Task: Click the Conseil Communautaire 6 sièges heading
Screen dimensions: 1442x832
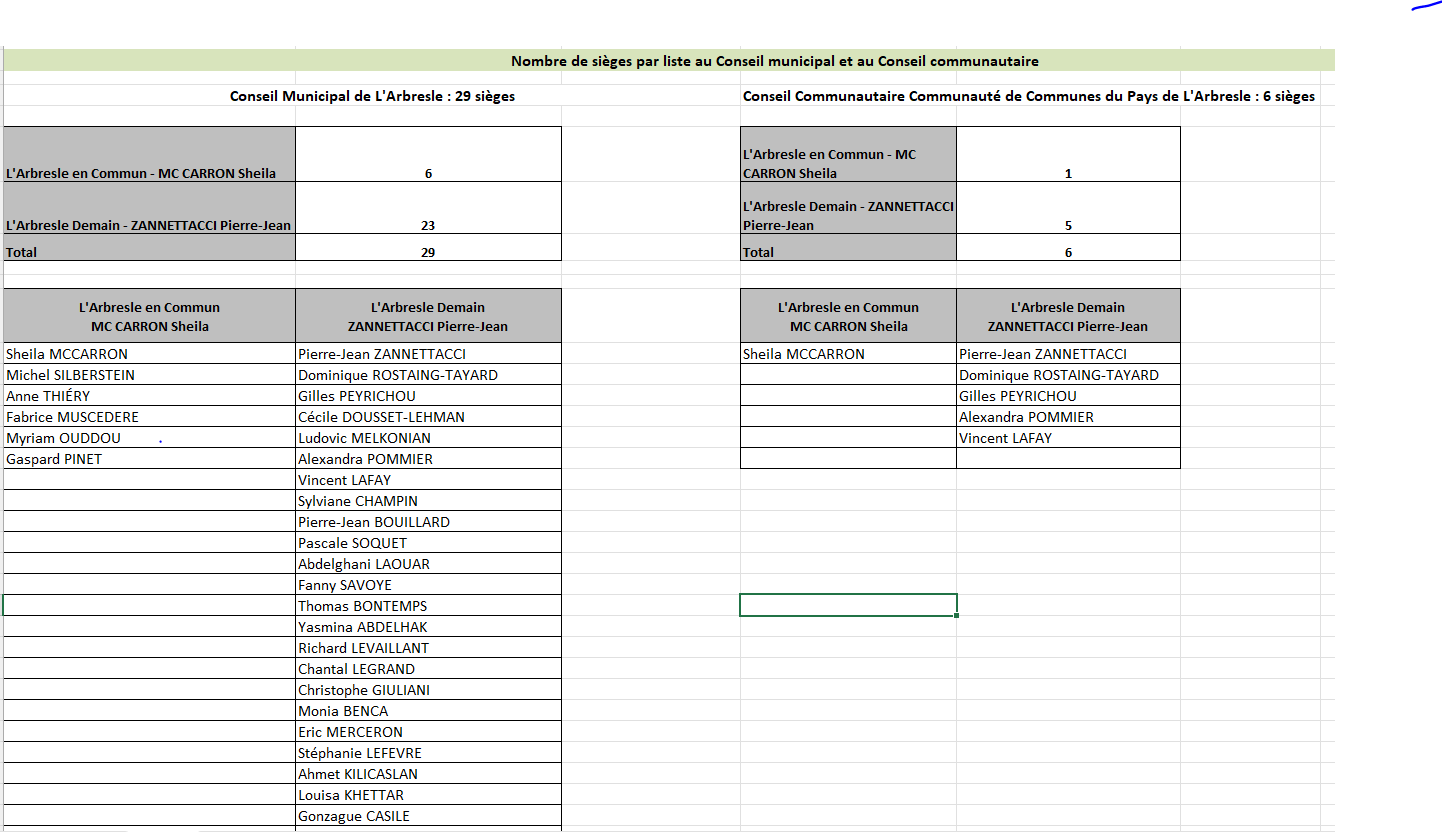Action: [1028, 96]
